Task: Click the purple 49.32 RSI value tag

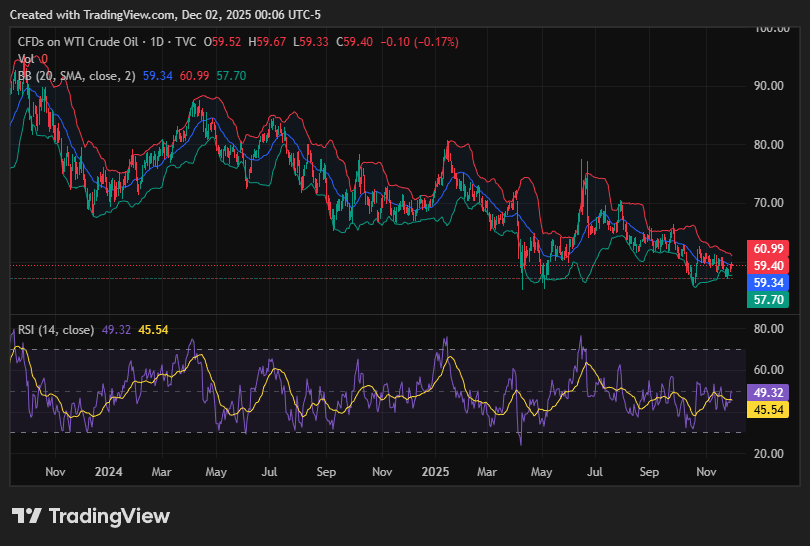Action: [768, 392]
